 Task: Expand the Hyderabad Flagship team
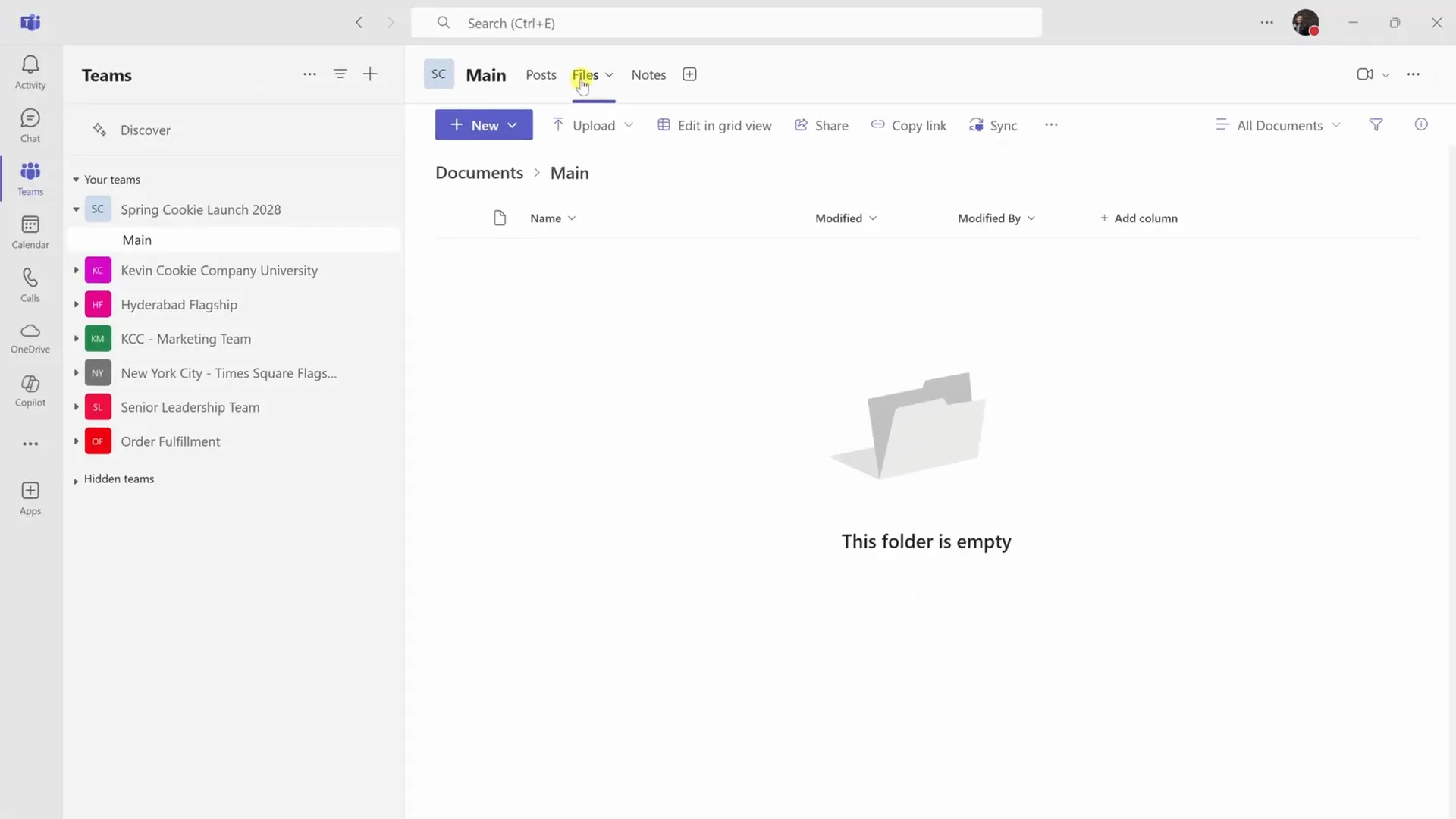tap(76, 305)
